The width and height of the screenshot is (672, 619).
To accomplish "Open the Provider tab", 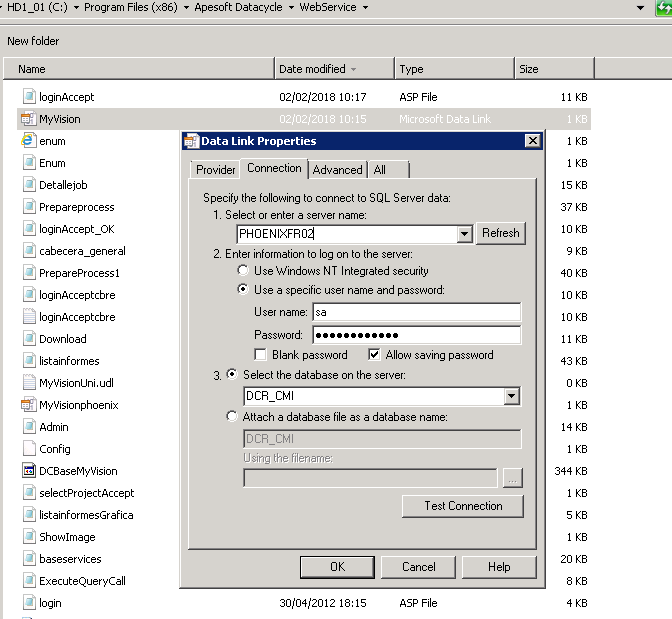I will coord(215,170).
